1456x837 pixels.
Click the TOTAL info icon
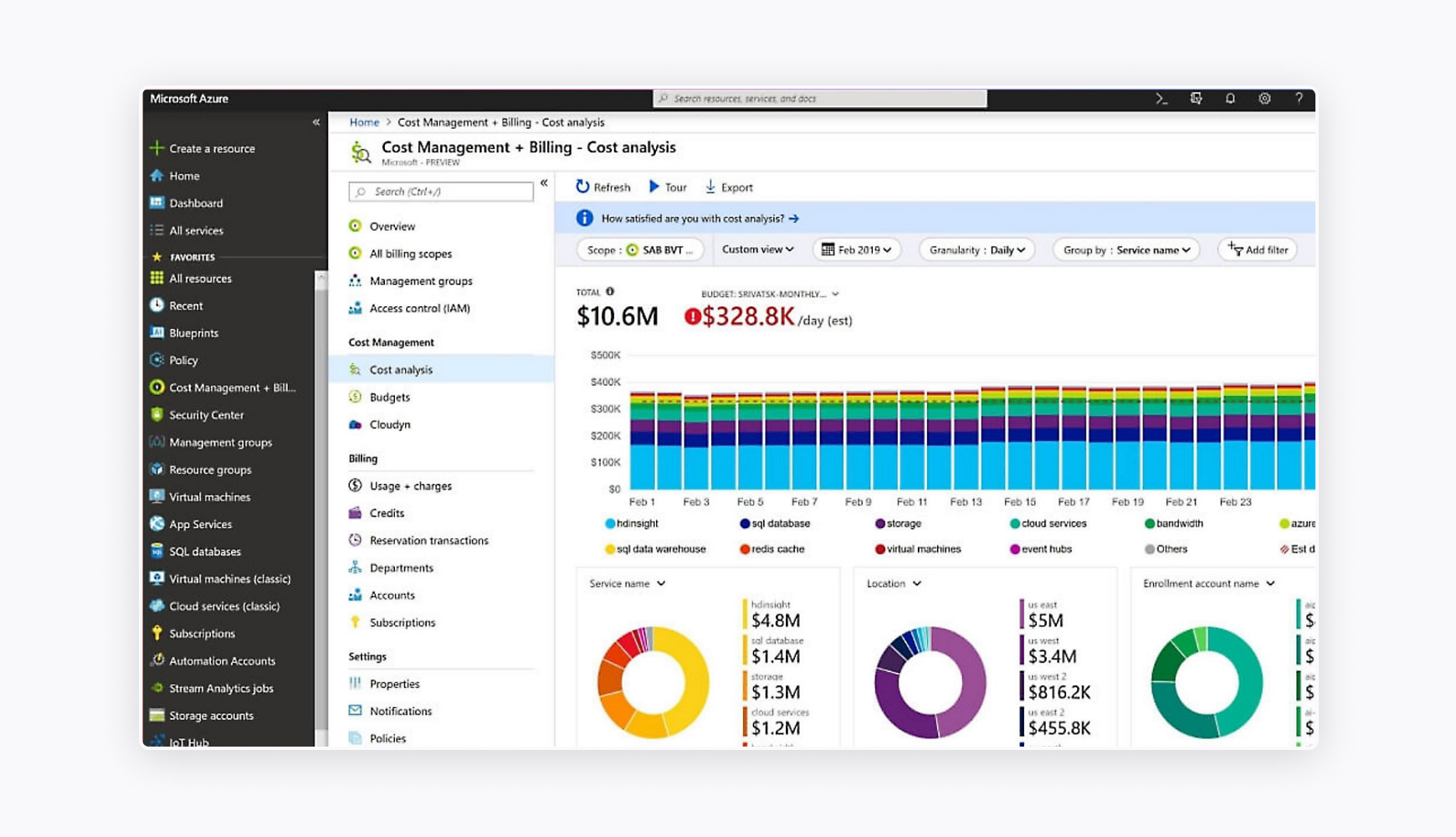coord(610,291)
